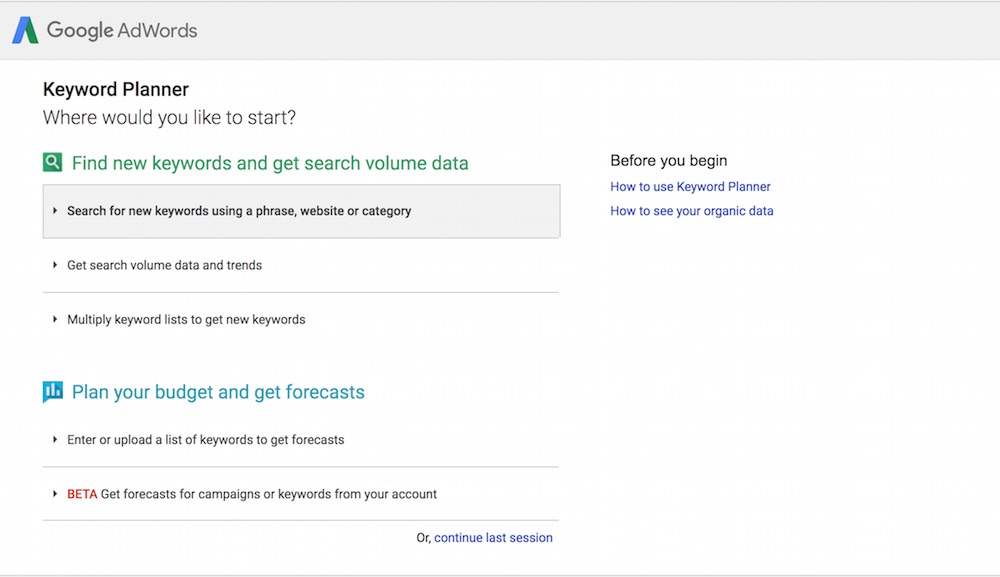Click 'Find new keywords and get search volume data' heading
The height and width of the screenshot is (577, 1000).
(x=270, y=163)
